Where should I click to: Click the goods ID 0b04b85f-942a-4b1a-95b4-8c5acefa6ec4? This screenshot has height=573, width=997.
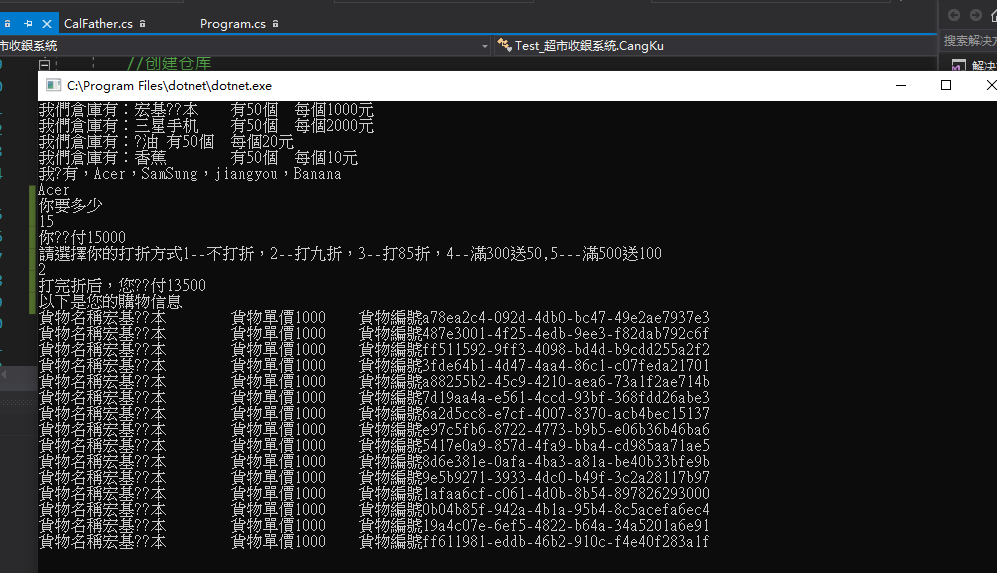point(565,509)
